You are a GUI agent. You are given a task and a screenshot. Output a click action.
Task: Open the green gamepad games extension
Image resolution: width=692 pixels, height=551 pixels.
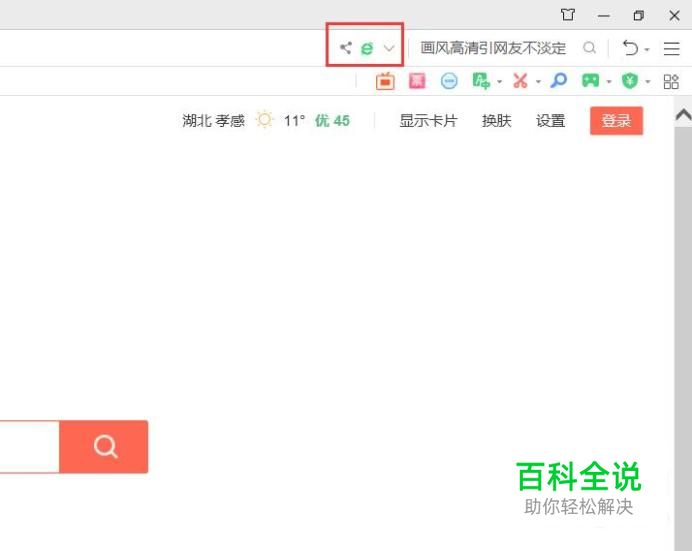click(x=590, y=81)
